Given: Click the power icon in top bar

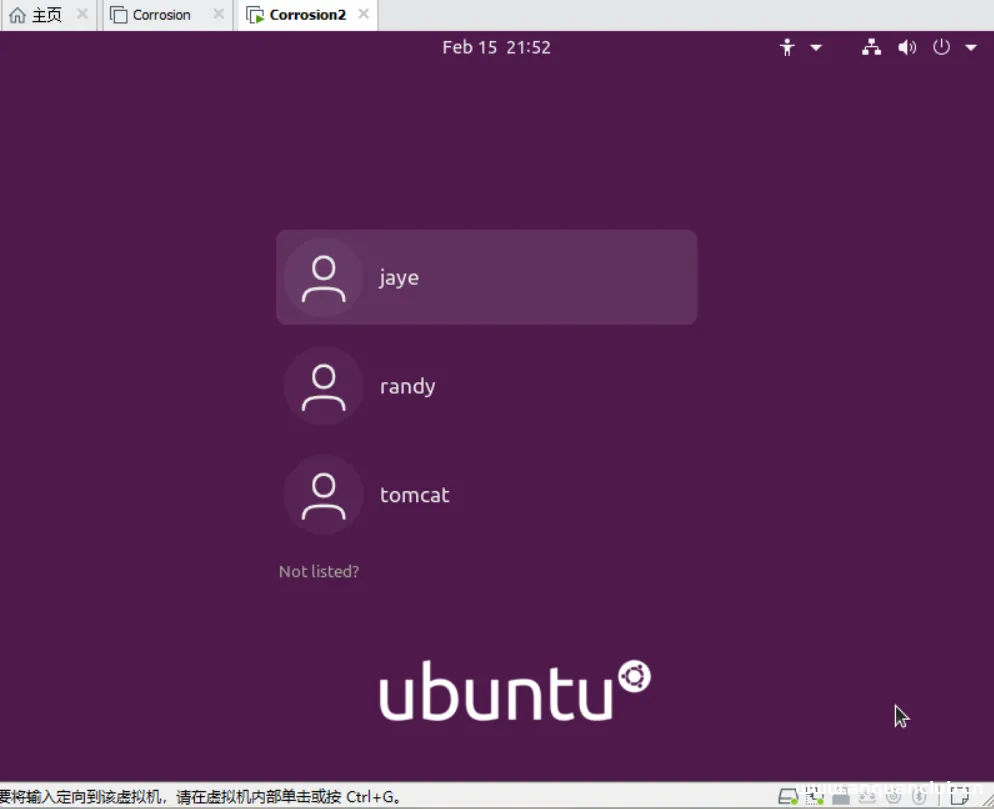Looking at the screenshot, I should click(941, 47).
